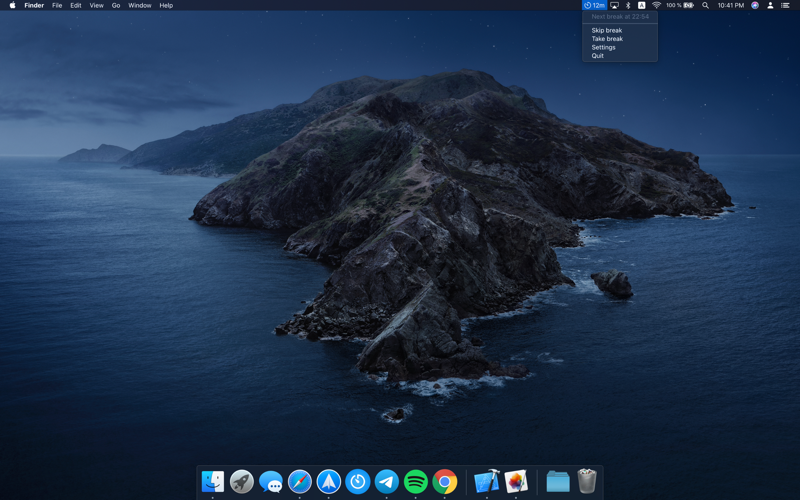Open Spotlight search magnifier
800x500 pixels.
pos(705,5)
